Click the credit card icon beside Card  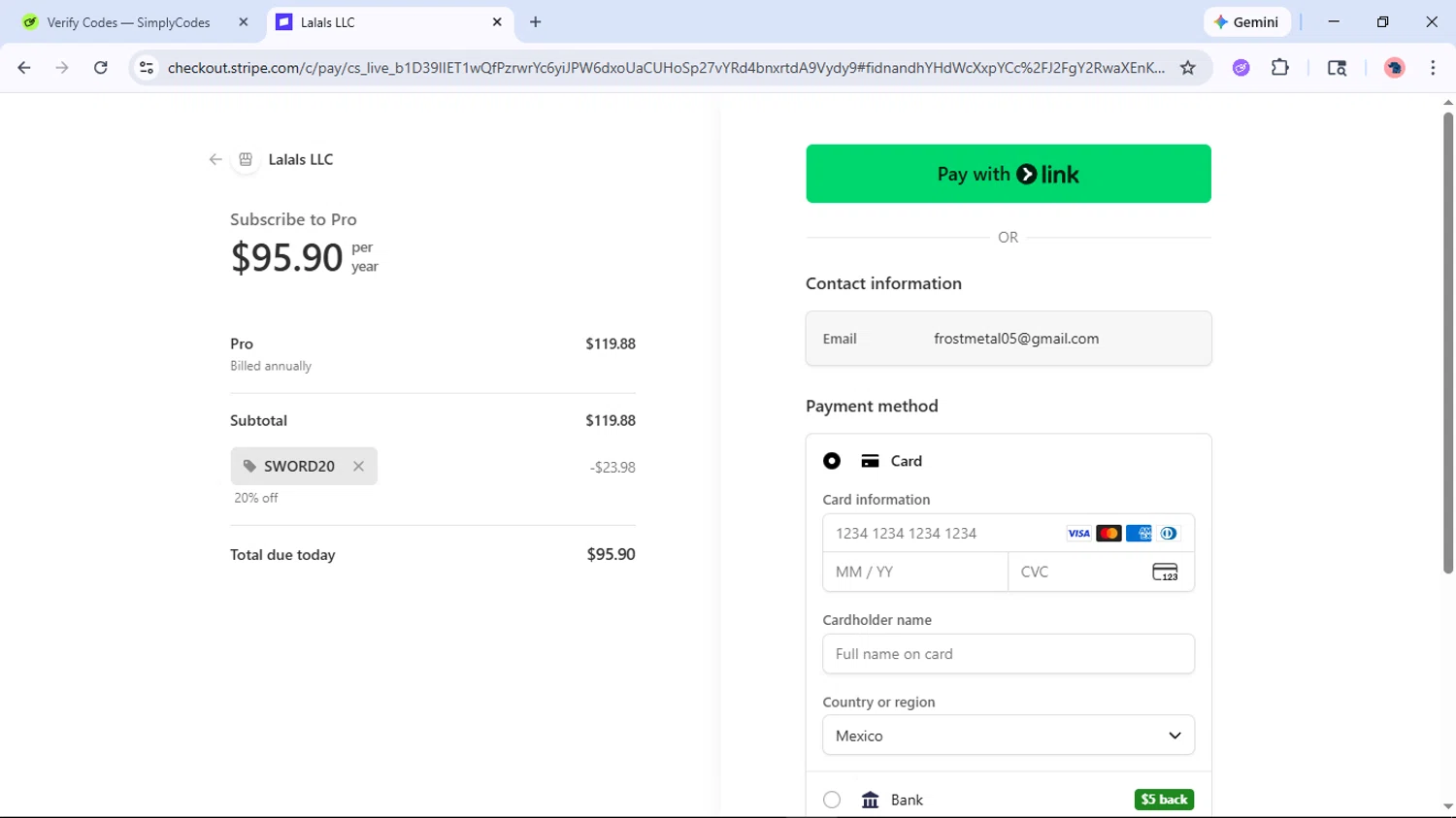point(870,461)
